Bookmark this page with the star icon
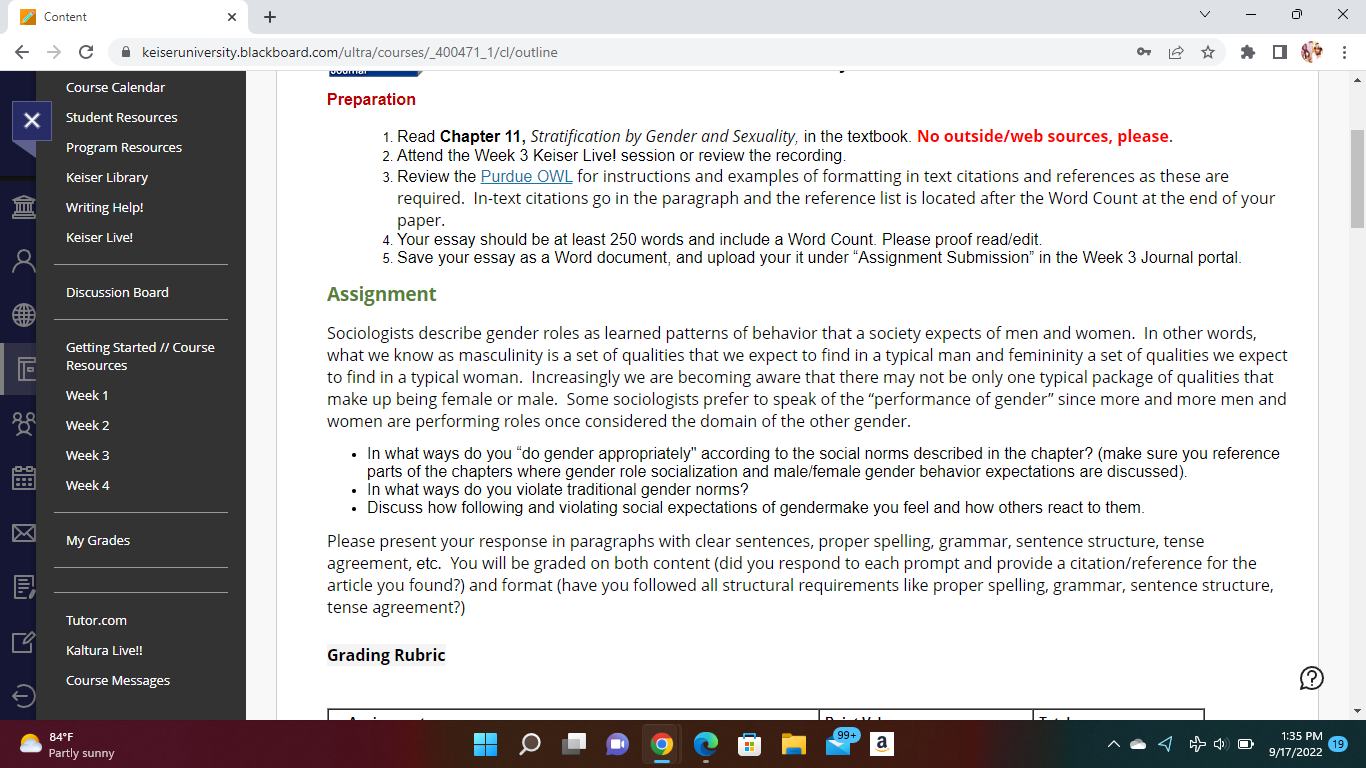 click(1207, 52)
